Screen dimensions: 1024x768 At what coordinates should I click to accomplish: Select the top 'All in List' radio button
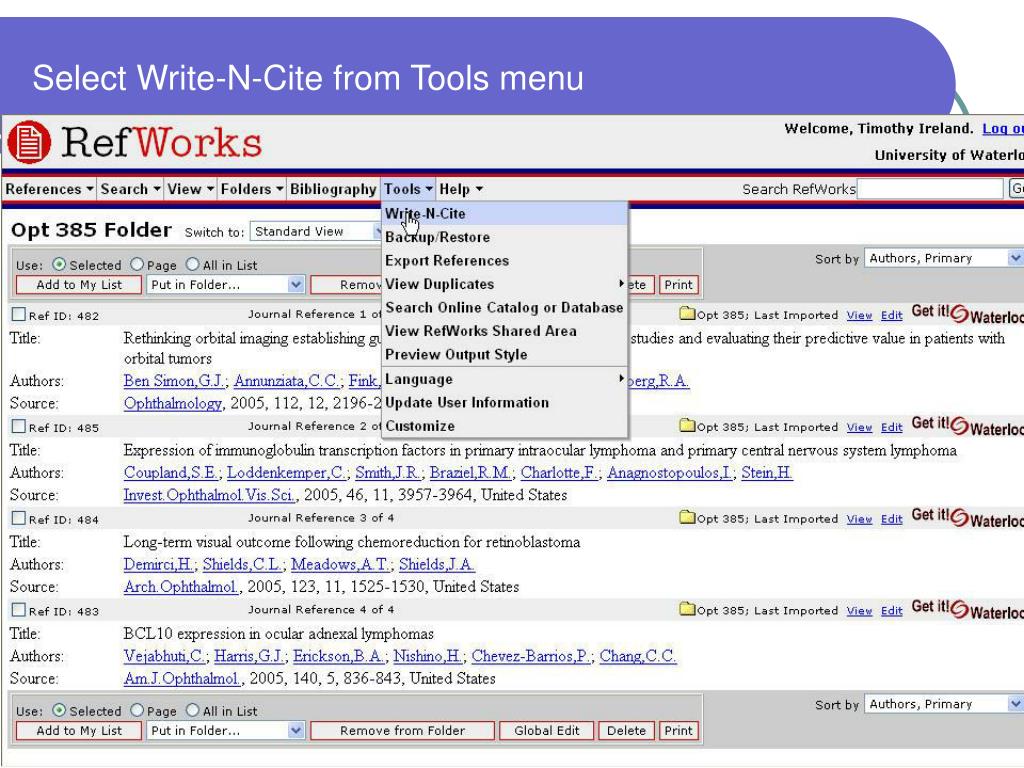point(193,264)
